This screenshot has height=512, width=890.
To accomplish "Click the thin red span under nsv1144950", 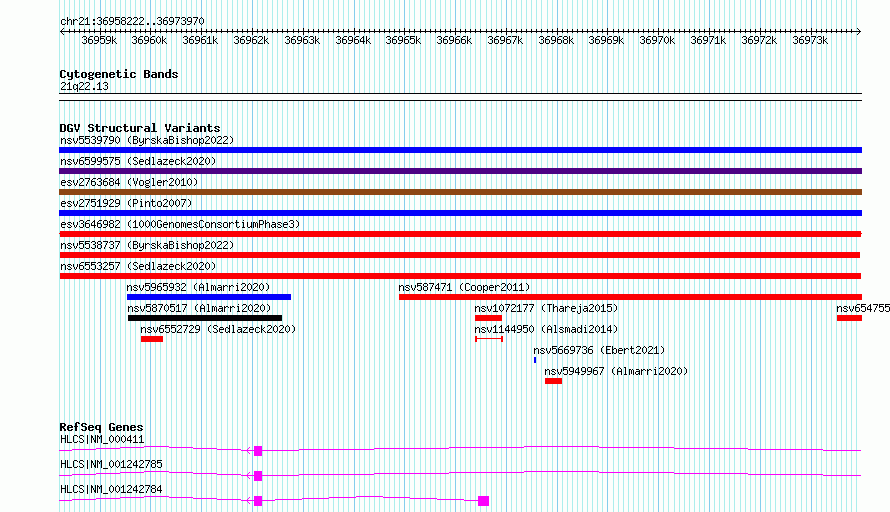I will [x=489, y=339].
